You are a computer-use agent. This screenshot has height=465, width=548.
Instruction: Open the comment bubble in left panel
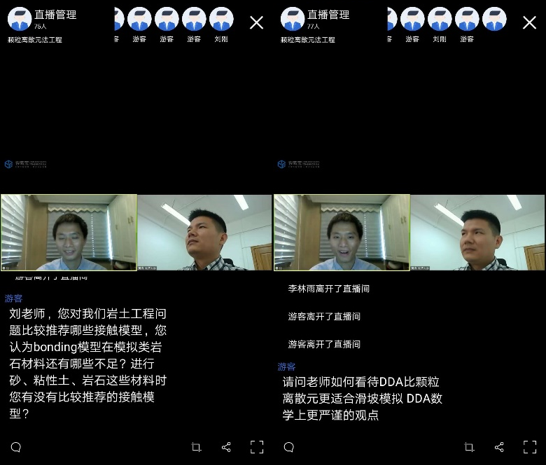coord(16,447)
